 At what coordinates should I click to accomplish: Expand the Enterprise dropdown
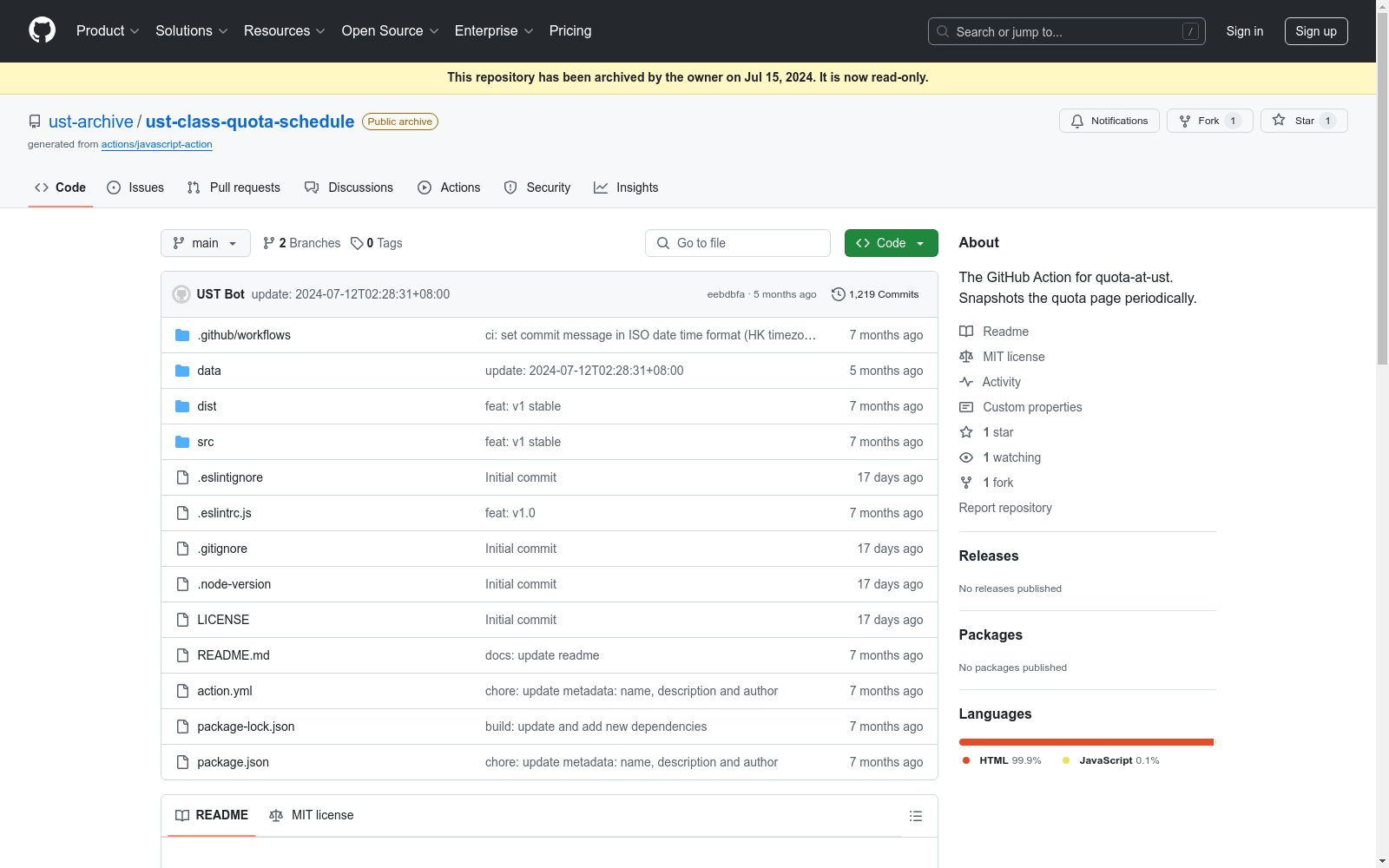coord(494,30)
